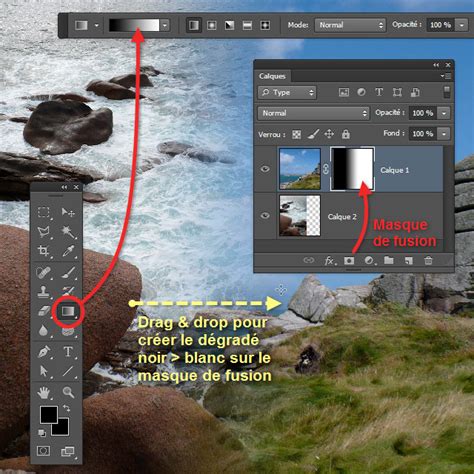Filter layers by type layers
The width and height of the screenshot is (474, 474).
(379, 92)
